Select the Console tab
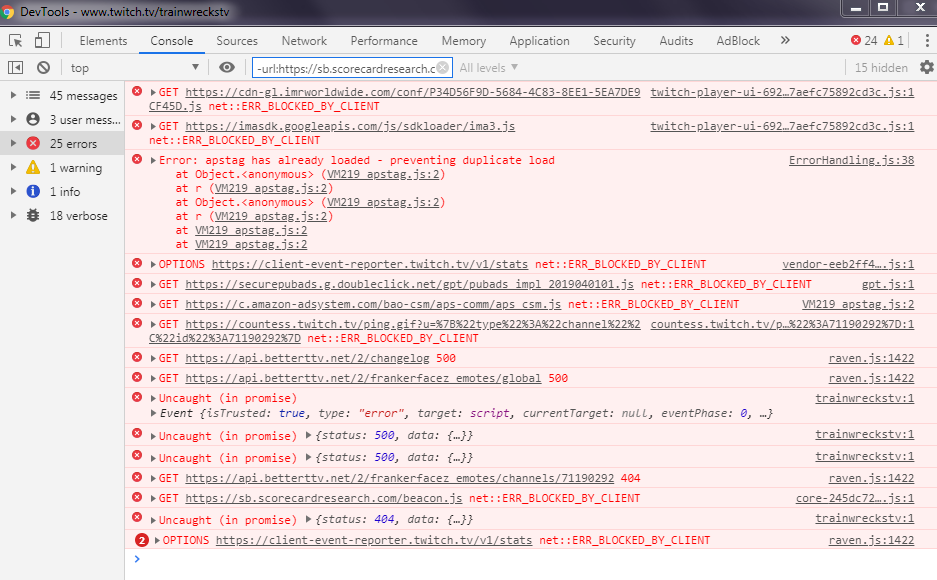This screenshot has height=580, width=937. (x=172, y=41)
